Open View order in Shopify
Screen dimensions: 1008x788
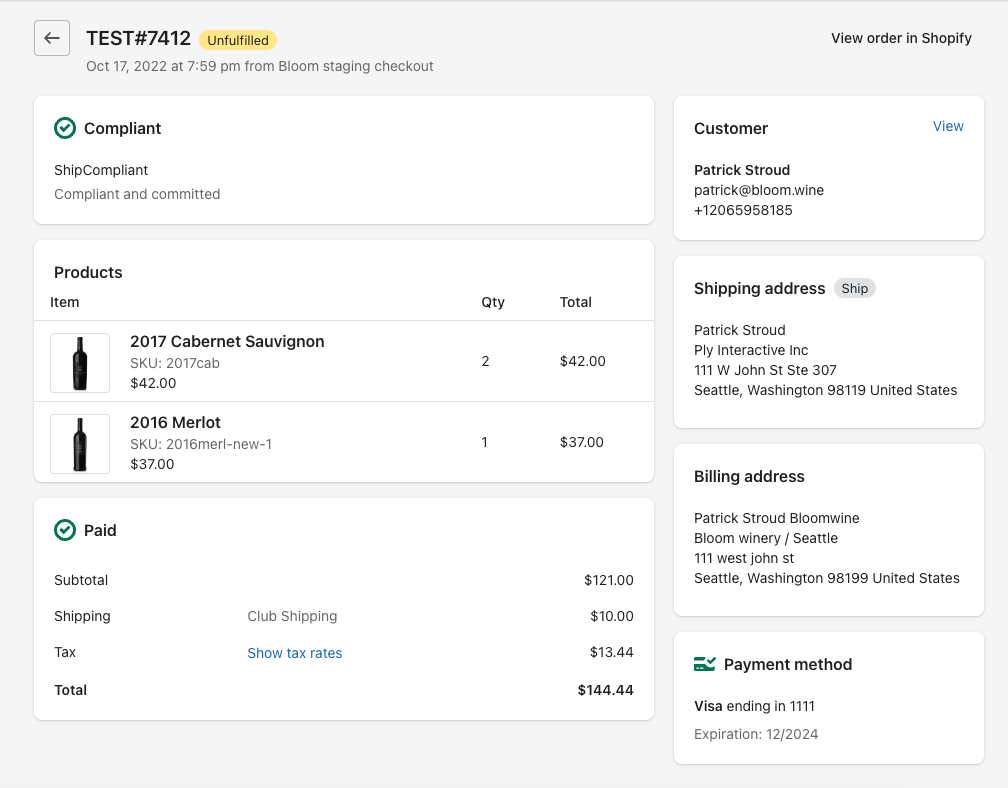tap(901, 38)
